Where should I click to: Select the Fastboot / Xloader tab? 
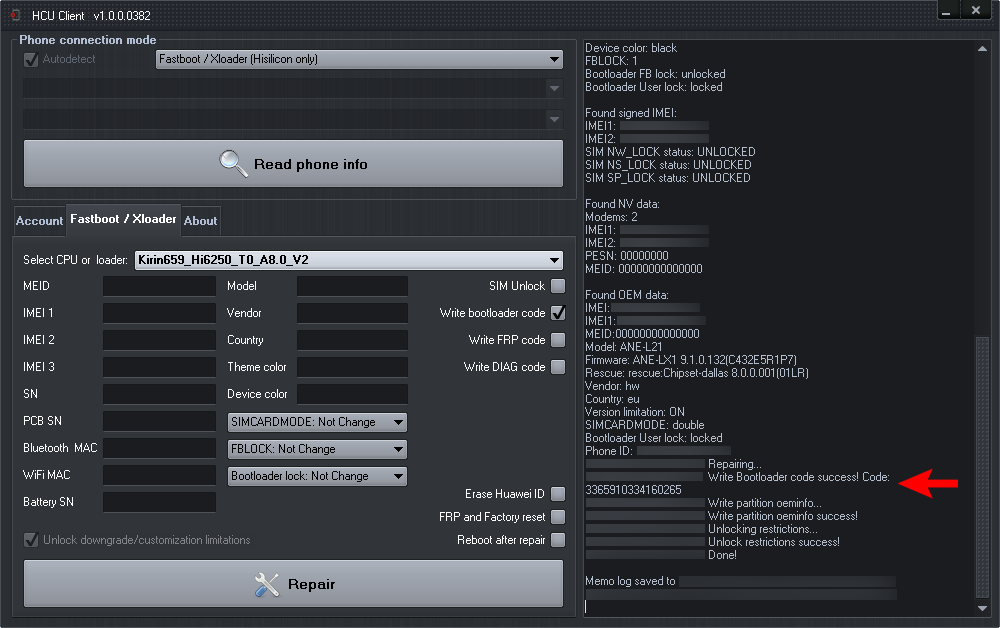point(123,219)
